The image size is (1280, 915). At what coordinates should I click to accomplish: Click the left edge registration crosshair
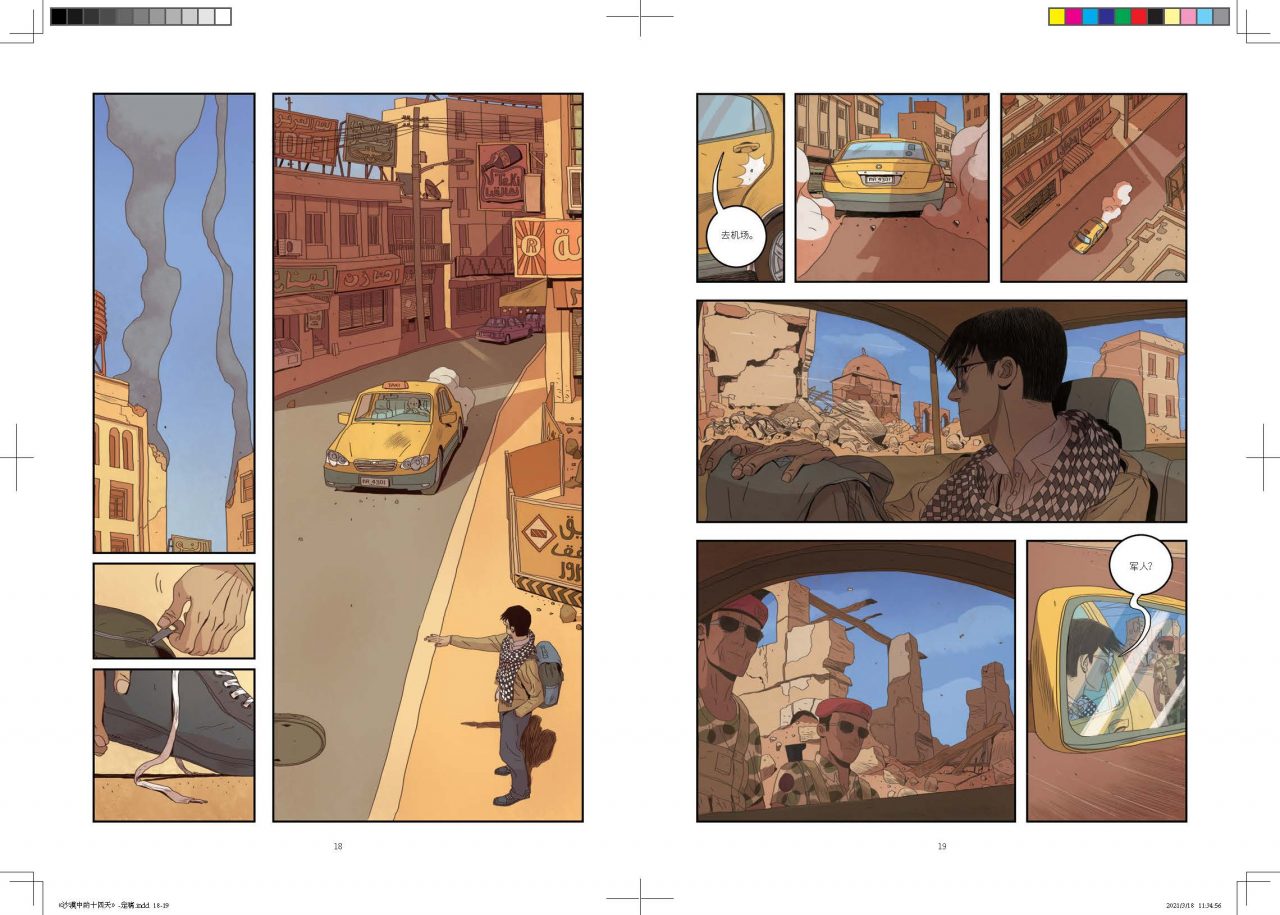(x=17, y=457)
